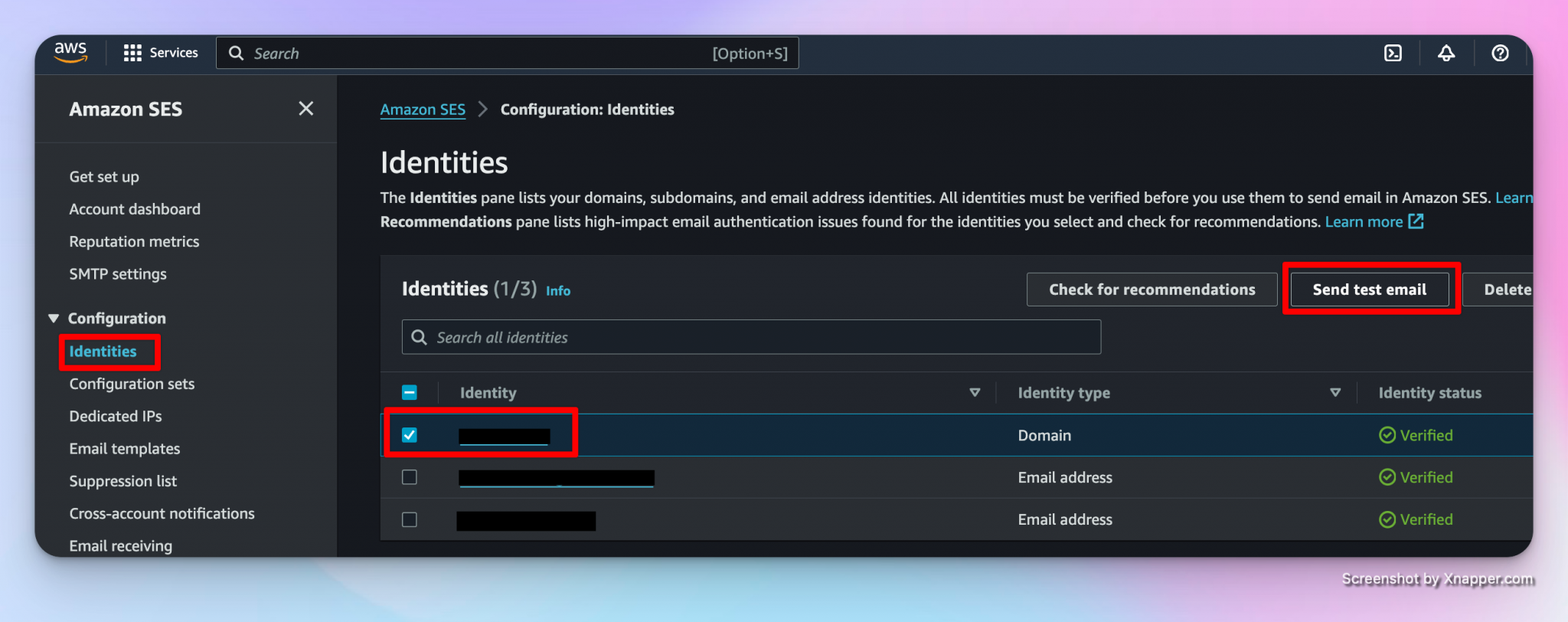Image resolution: width=1568 pixels, height=622 pixels.
Task: Open the notifications bell
Action: (1445, 53)
